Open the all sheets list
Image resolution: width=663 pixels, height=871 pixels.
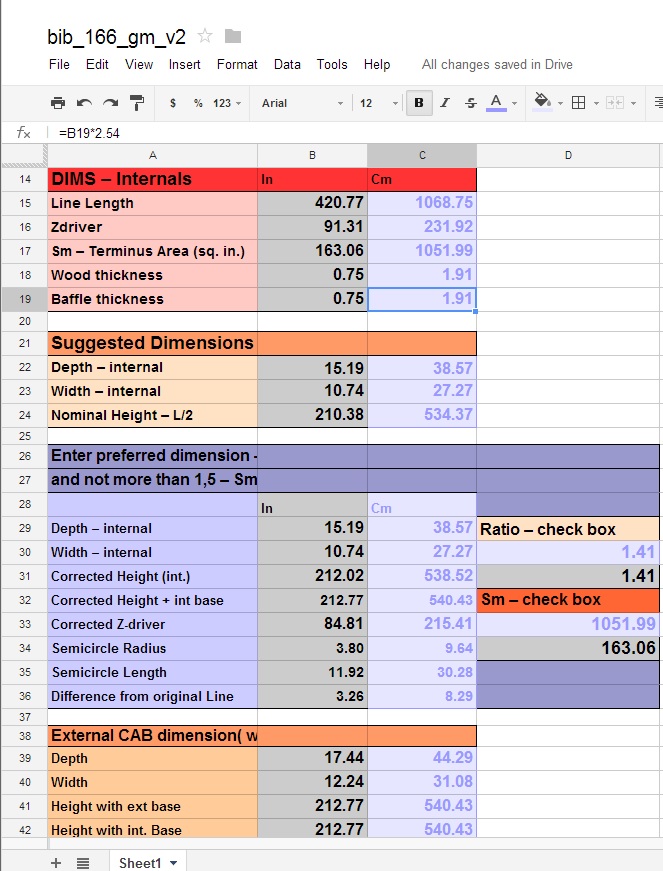click(83, 863)
